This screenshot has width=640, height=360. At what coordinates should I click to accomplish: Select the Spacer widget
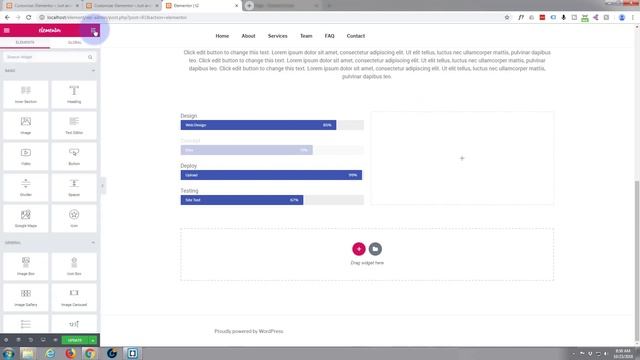click(74, 187)
